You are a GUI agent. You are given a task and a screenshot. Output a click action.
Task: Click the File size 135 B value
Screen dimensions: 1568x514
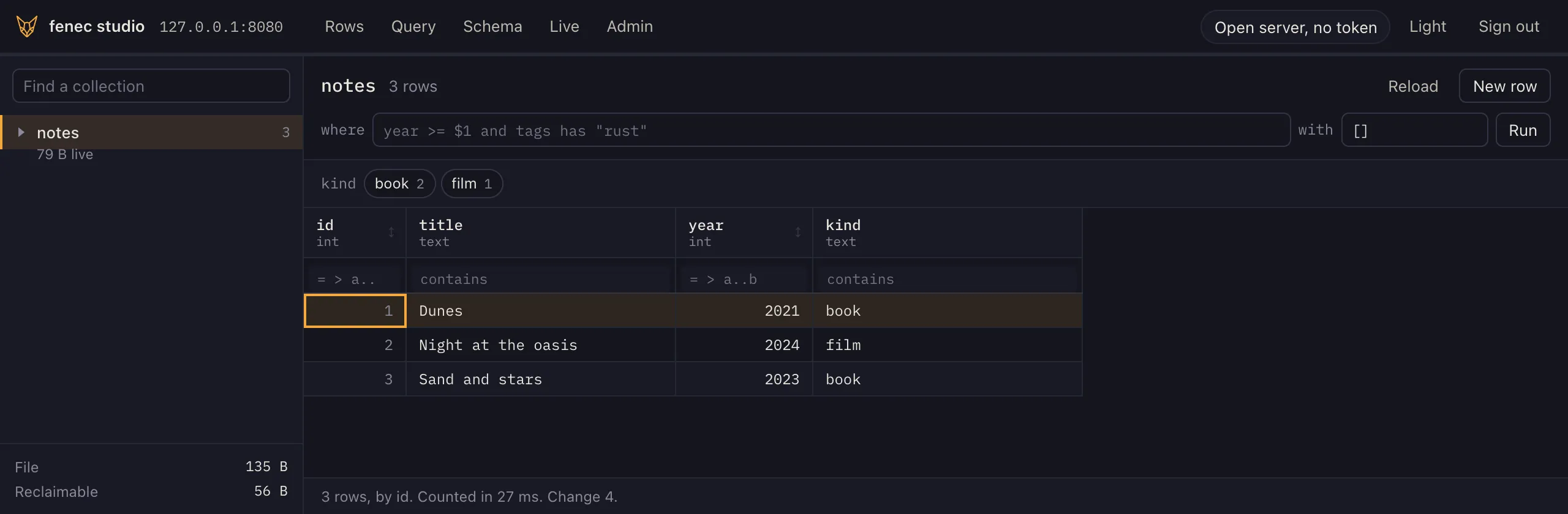[266, 467]
